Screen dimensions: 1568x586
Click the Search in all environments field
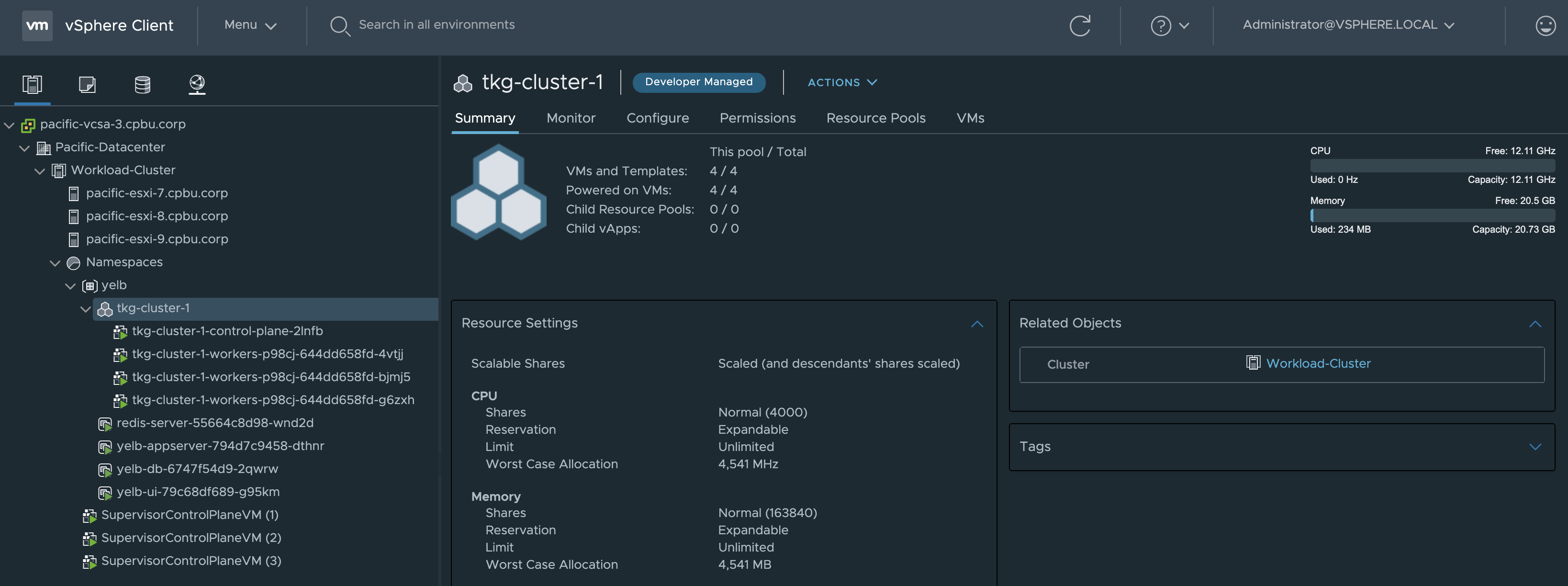[437, 25]
